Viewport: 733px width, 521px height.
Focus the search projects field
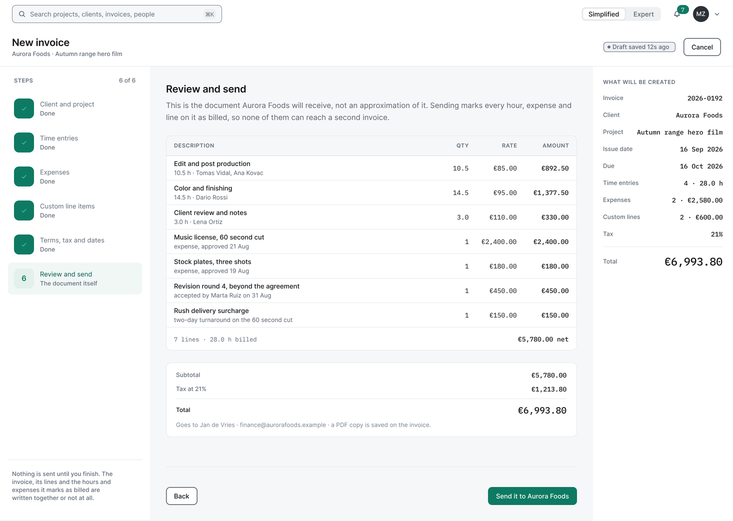117,14
